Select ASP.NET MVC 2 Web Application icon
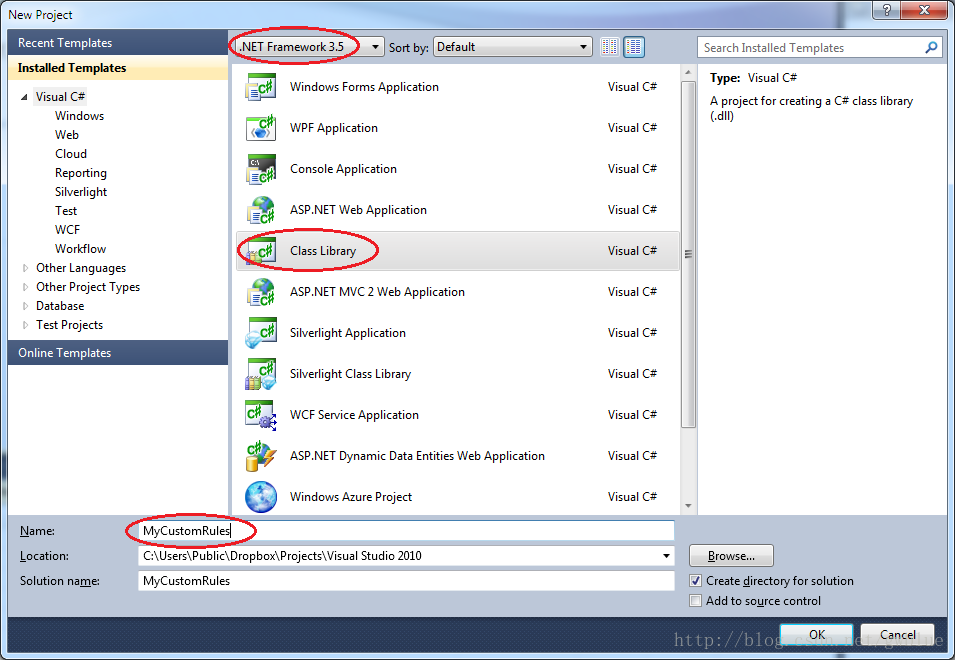This screenshot has width=955, height=660. (x=261, y=292)
